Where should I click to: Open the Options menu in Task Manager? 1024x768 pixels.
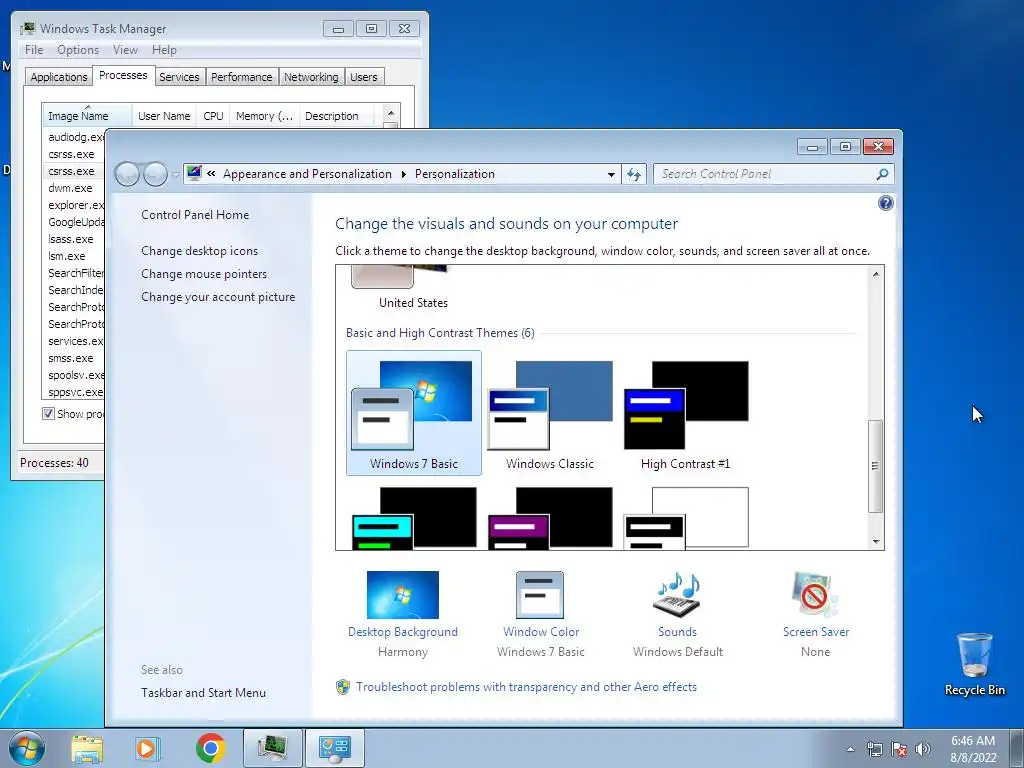[x=78, y=50]
